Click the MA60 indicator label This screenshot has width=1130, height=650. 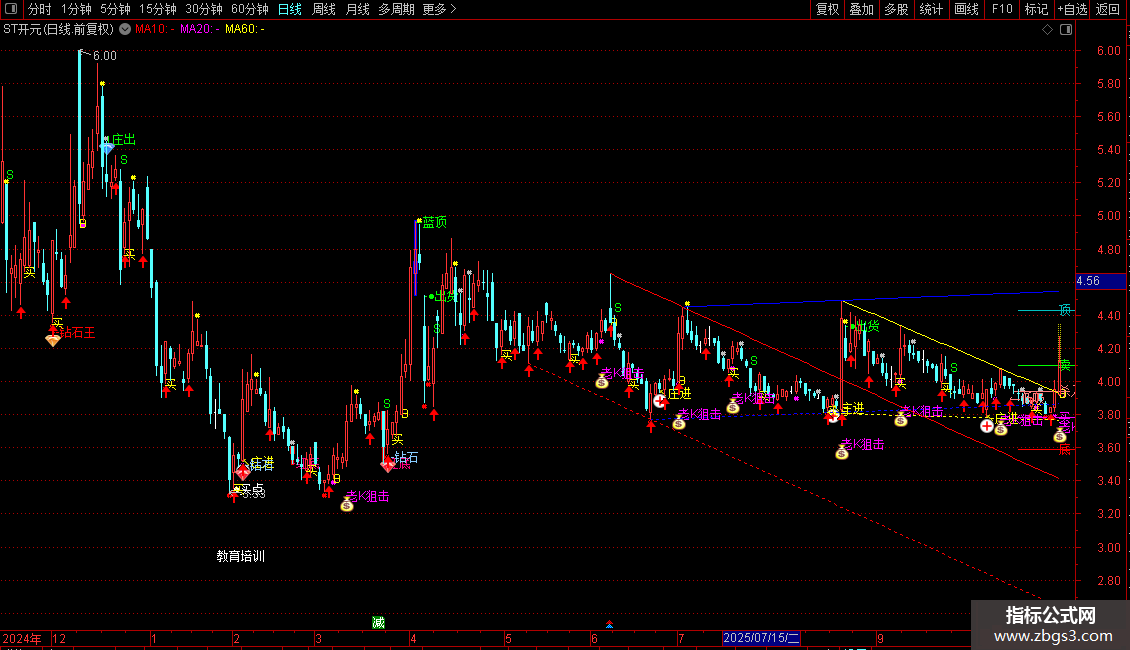tap(244, 29)
